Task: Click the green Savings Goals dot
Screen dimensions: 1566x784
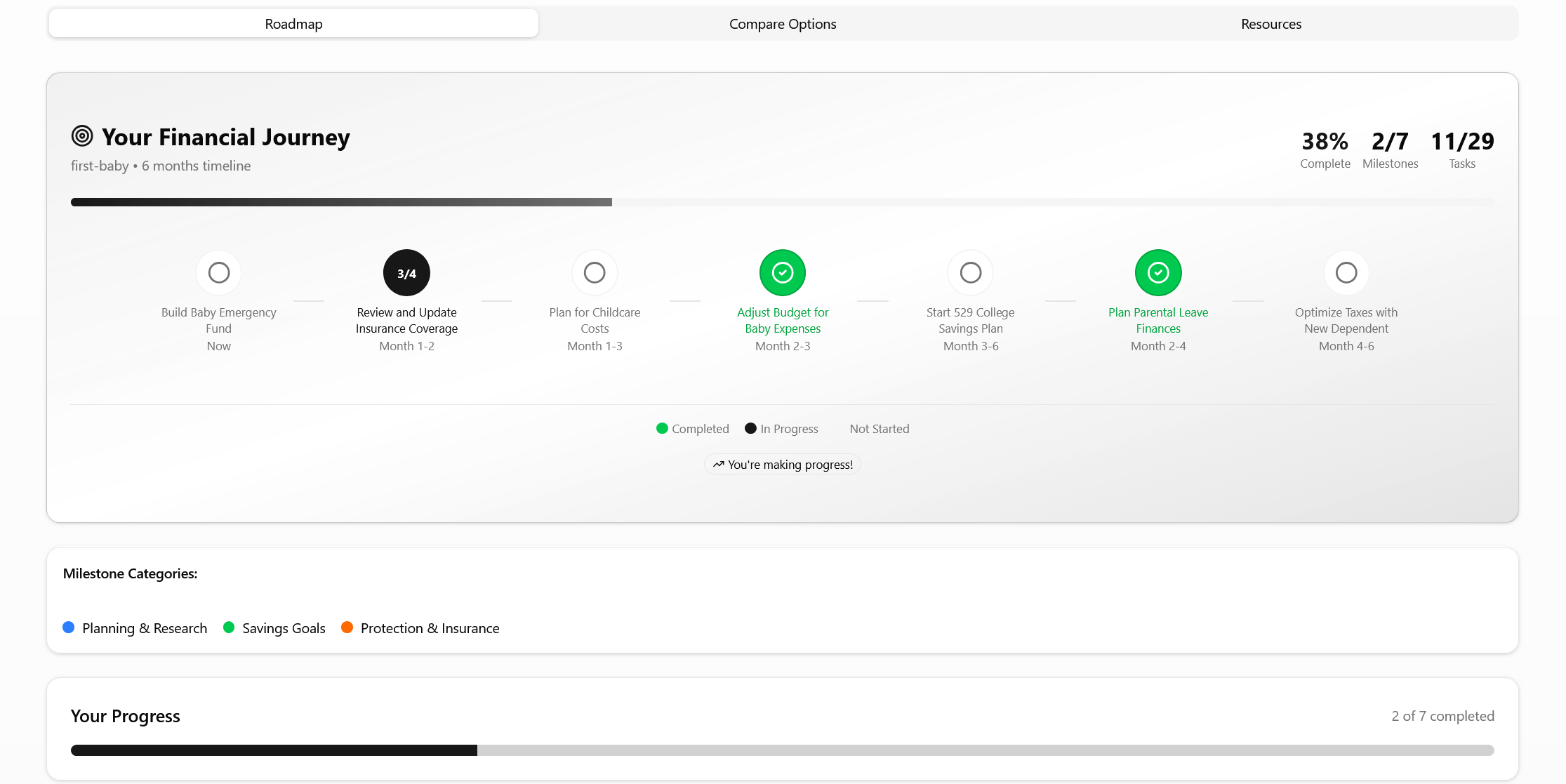Action: tap(229, 627)
